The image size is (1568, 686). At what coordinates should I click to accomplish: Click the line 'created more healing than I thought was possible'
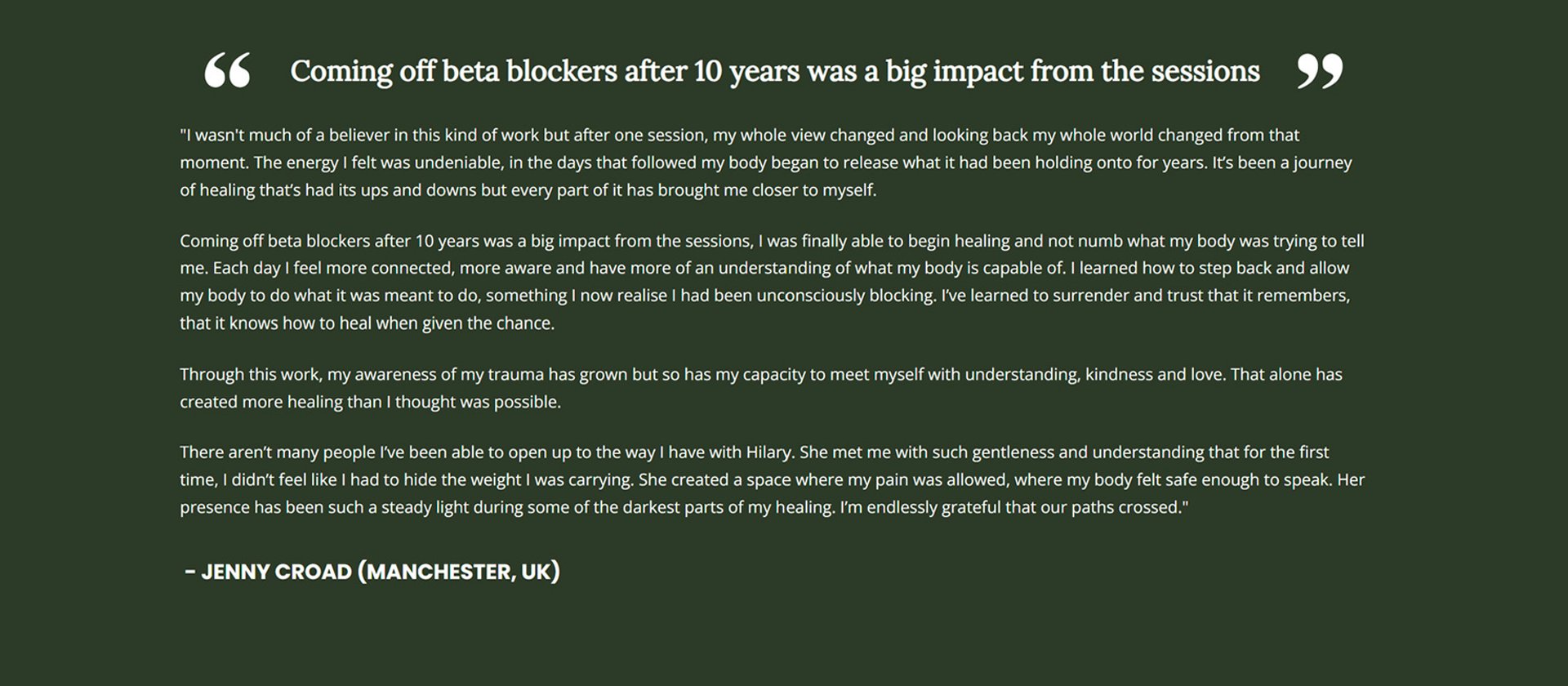[x=370, y=402]
